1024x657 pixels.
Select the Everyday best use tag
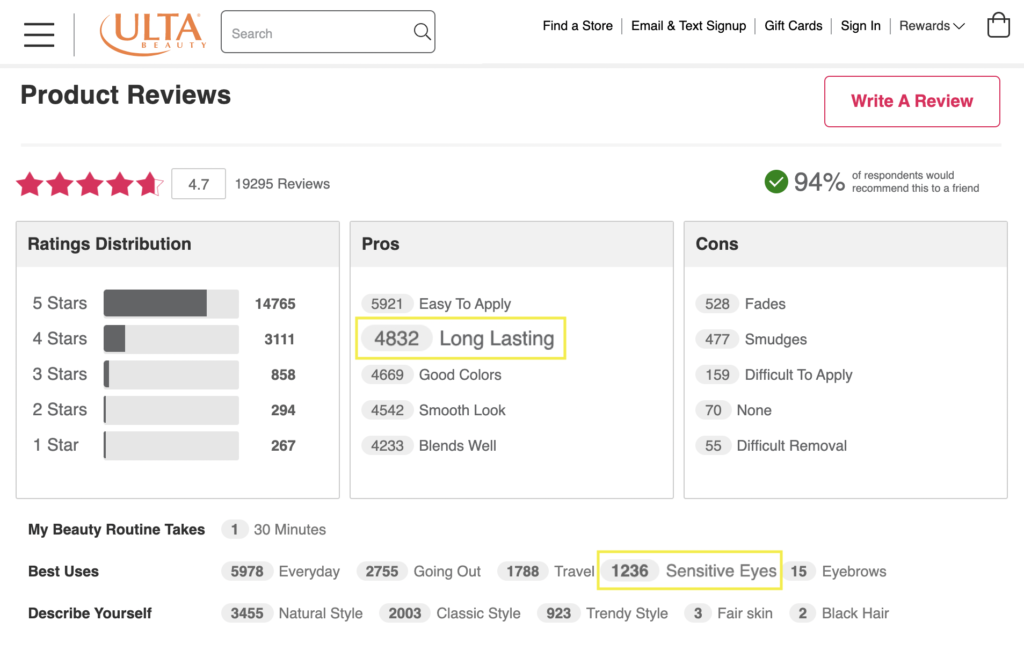click(280, 570)
